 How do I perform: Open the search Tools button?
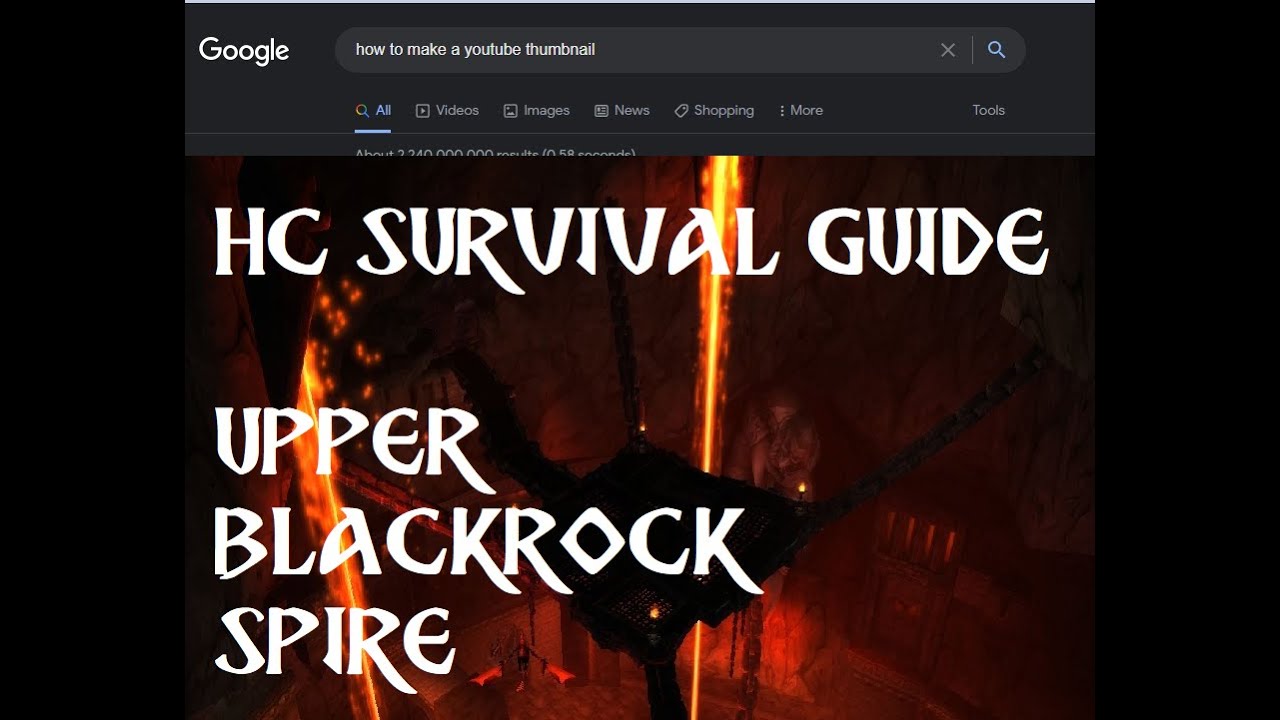(988, 111)
